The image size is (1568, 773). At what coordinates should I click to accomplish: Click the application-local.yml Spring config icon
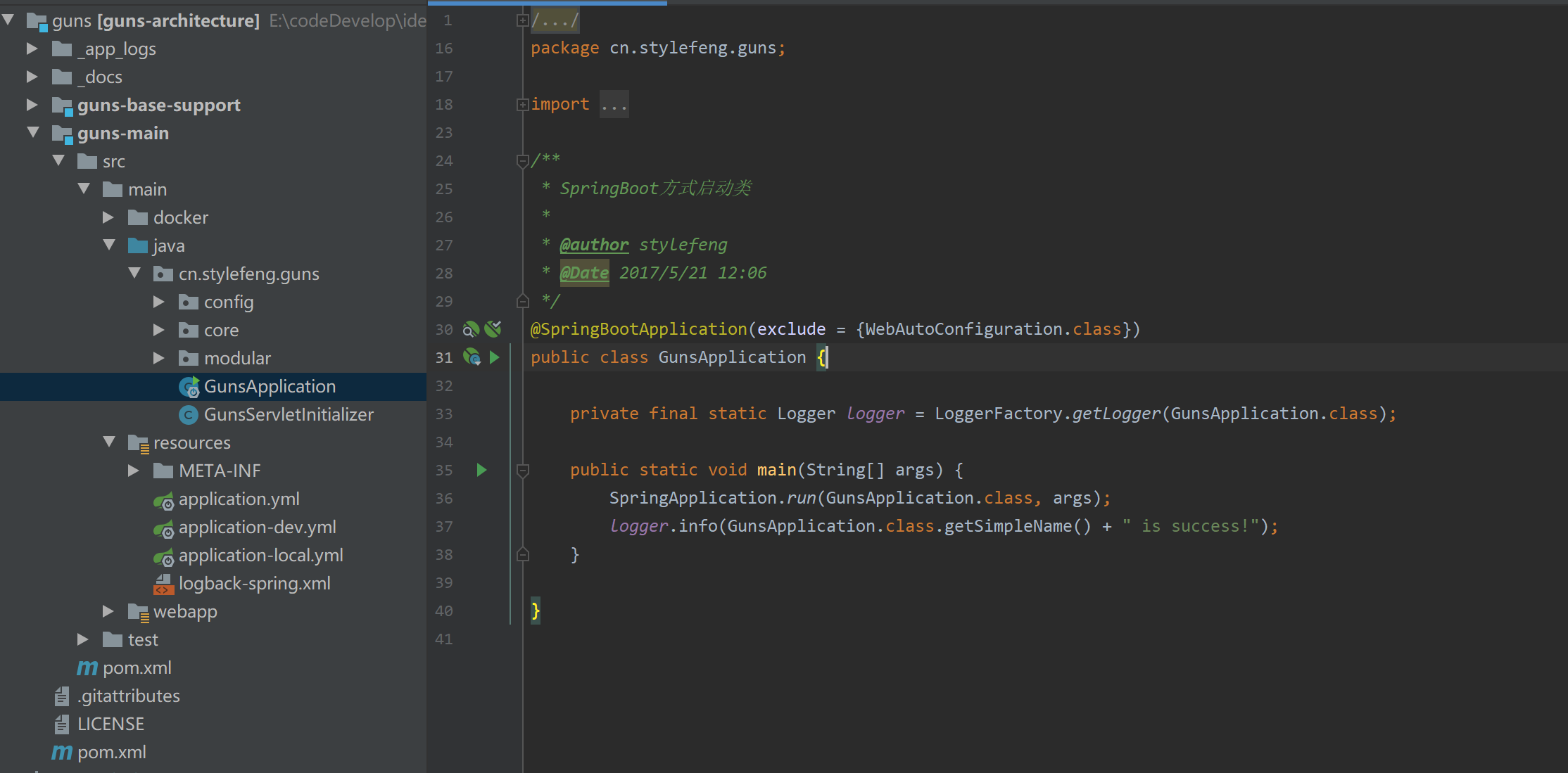tap(163, 556)
